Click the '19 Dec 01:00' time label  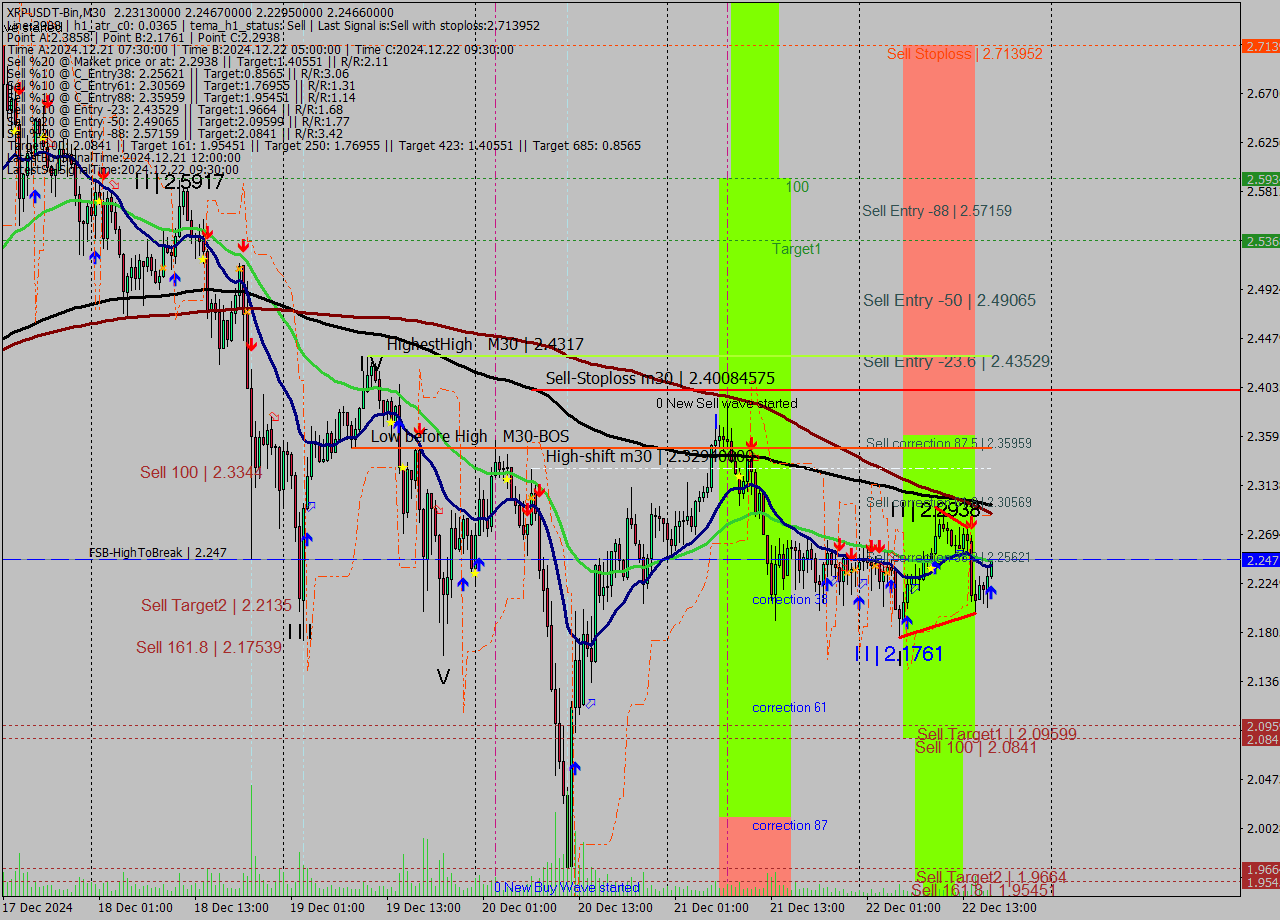[x=326, y=908]
